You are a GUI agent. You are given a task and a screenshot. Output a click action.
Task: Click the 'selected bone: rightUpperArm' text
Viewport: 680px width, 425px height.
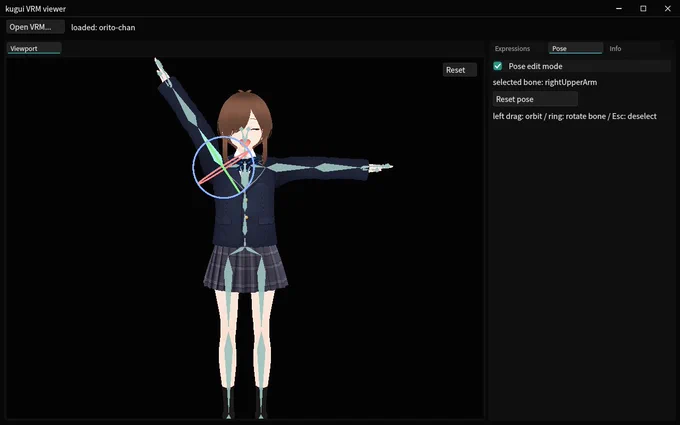point(545,82)
